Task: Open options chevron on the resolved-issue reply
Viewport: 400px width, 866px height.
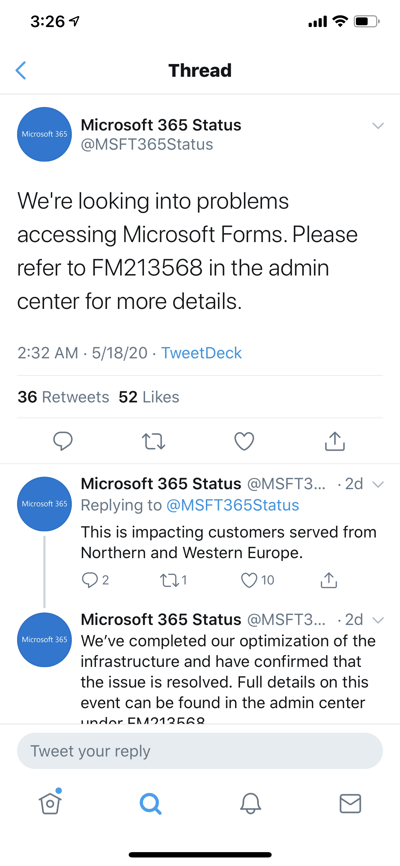Action: (x=378, y=620)
